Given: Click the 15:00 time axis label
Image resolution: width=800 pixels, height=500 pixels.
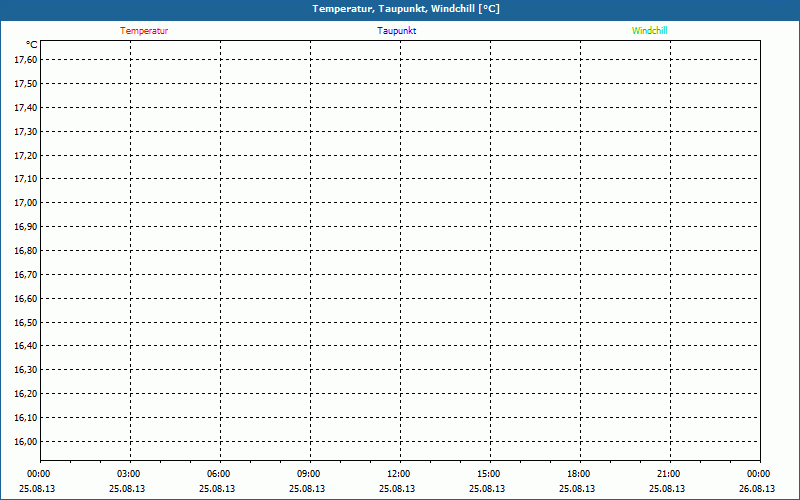Looking at the screenshot, I should click(x=488, y=474).
